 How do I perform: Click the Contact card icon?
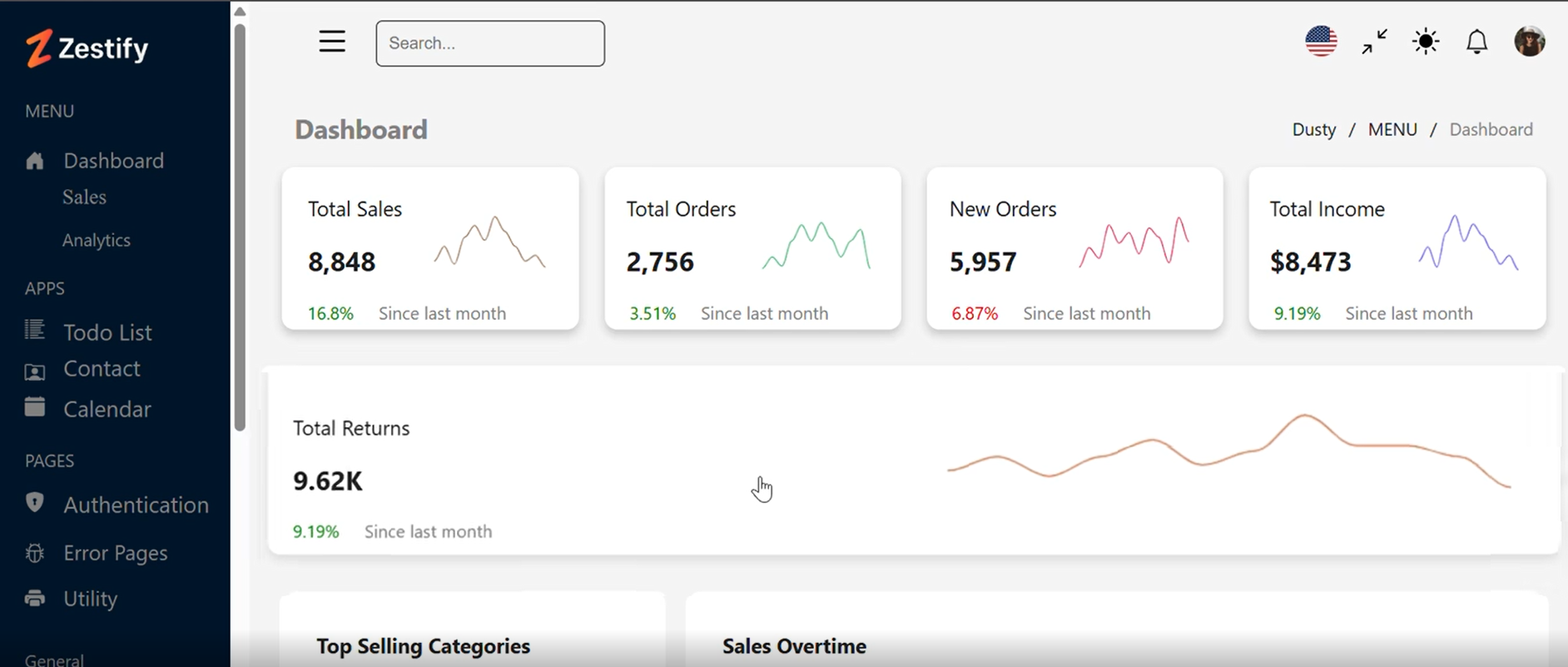click(x=34, y=371)
